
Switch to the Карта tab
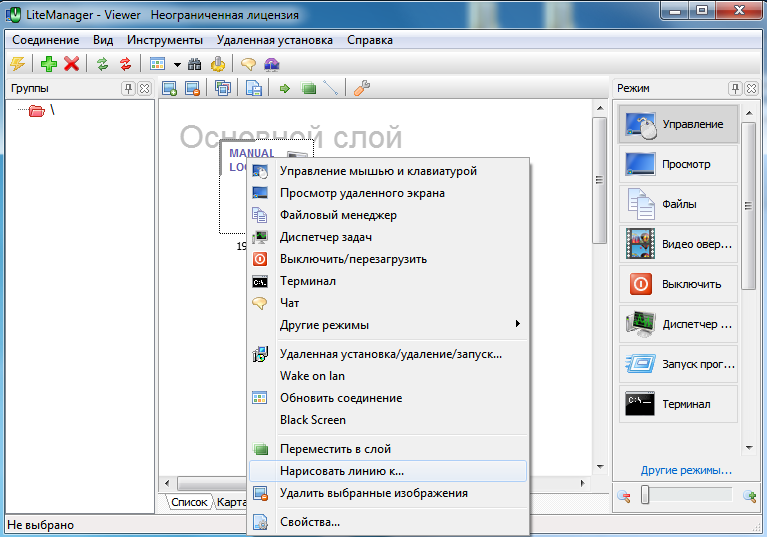[230, 502]
